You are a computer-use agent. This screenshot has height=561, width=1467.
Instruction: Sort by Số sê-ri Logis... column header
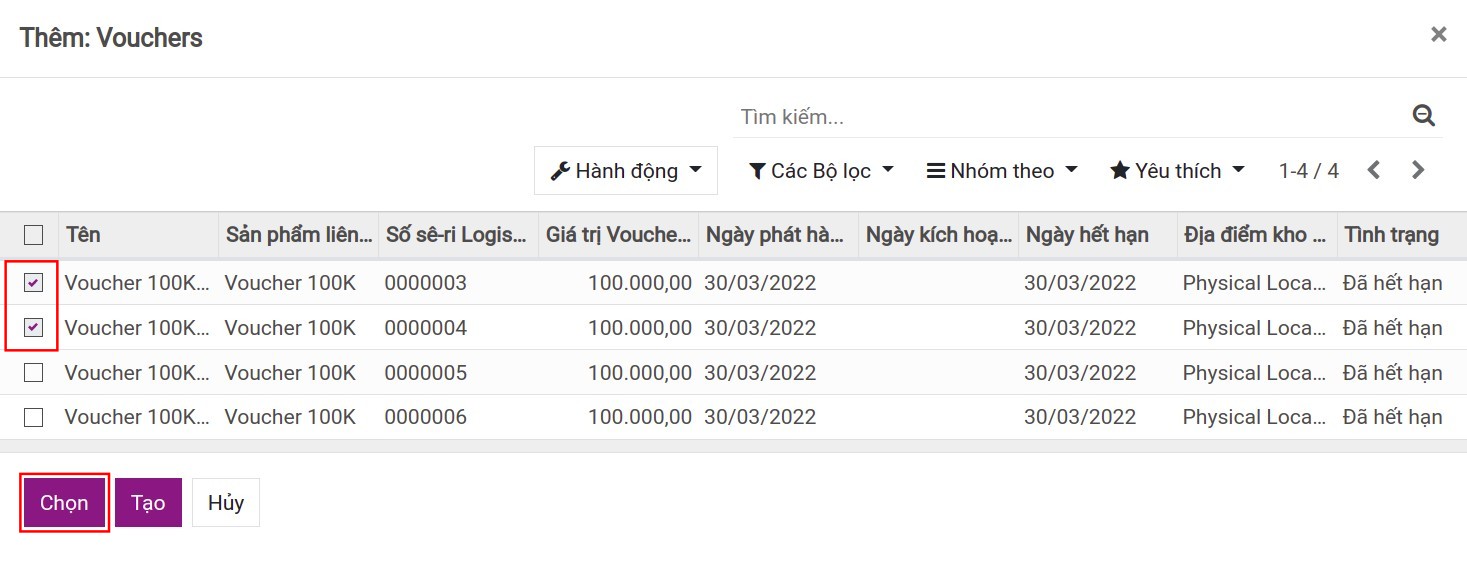pos(456,235)
